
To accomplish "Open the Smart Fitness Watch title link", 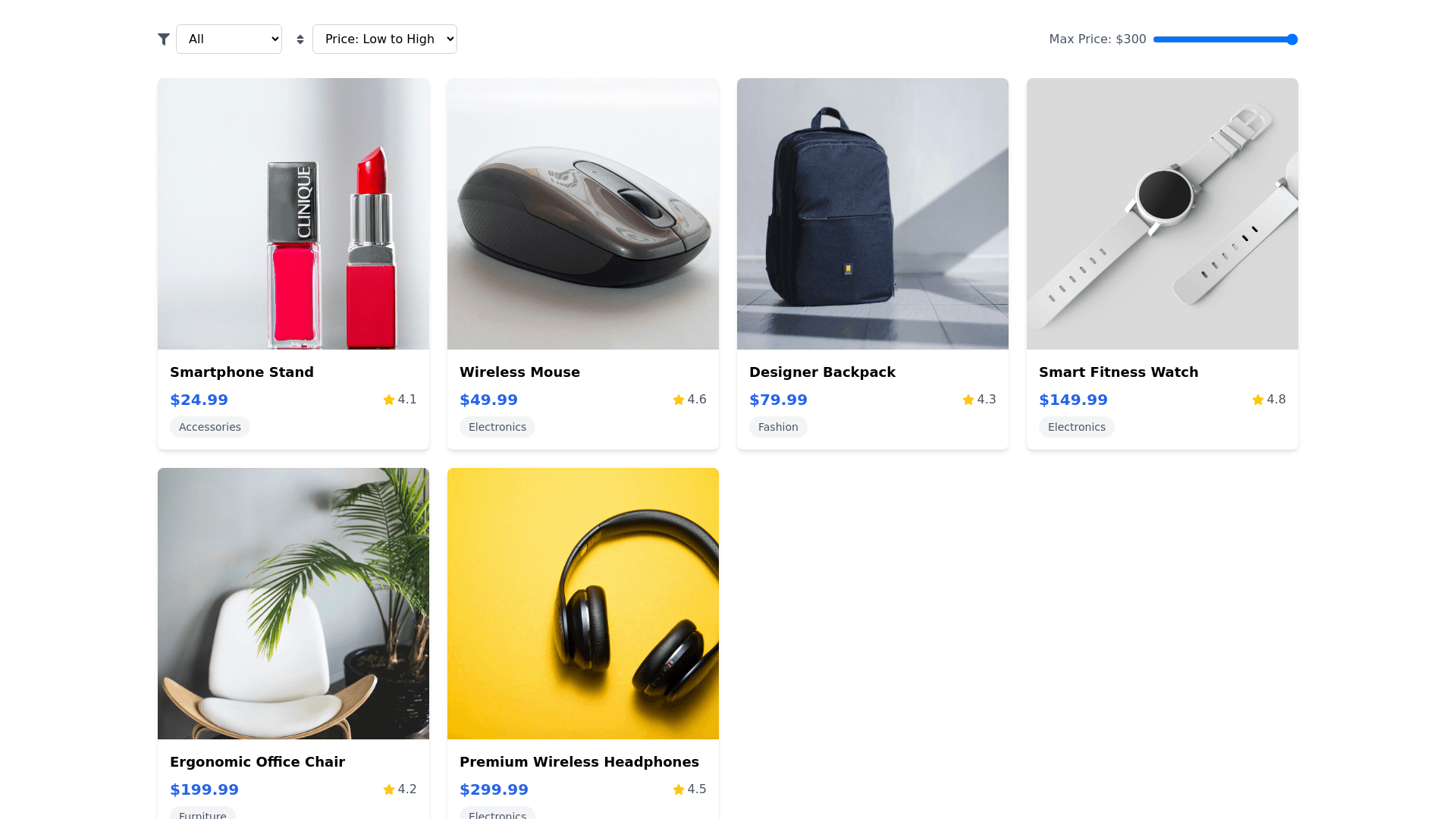I will [1119, 372].
